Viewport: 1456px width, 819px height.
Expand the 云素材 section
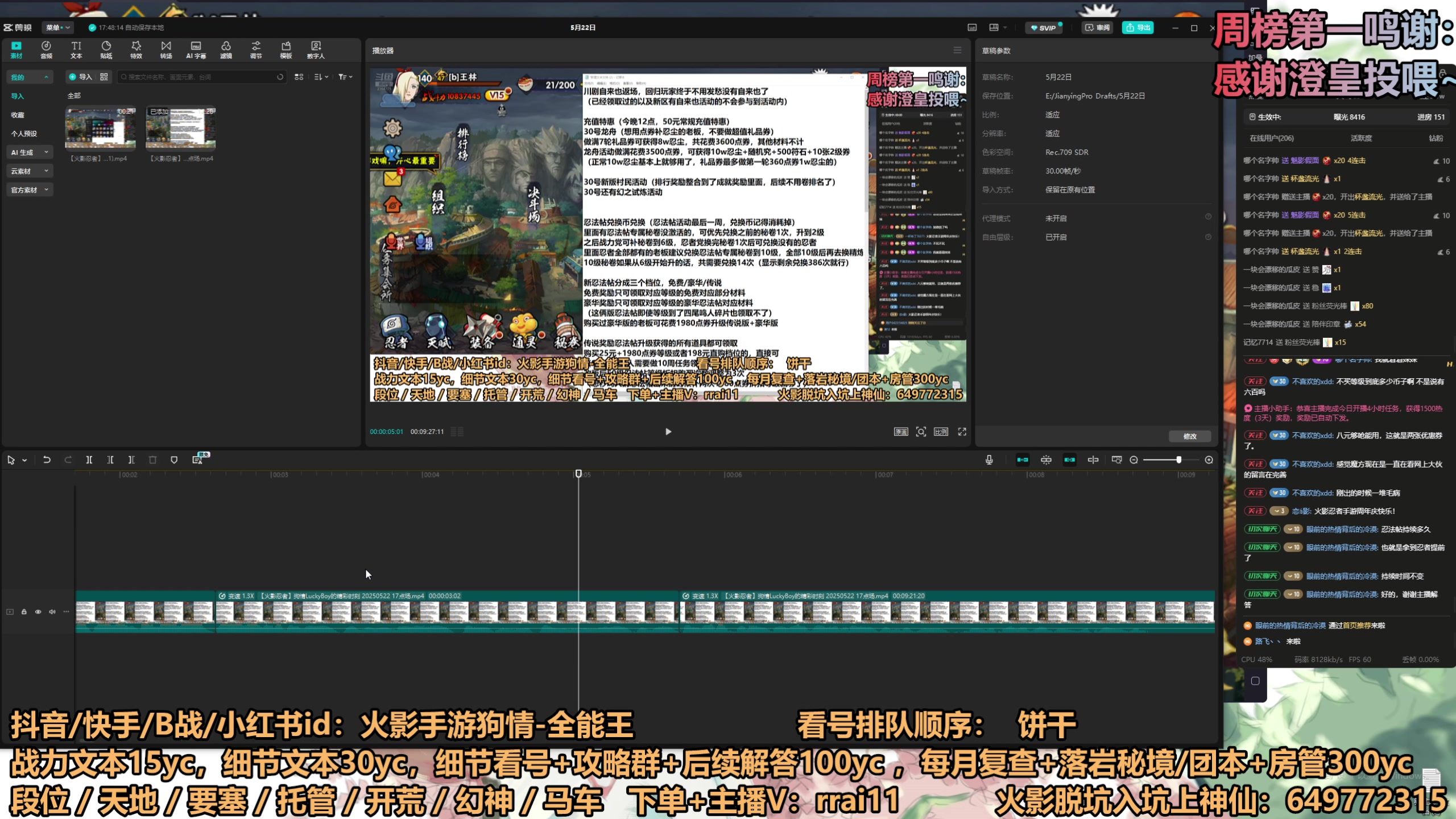[30, 171]
